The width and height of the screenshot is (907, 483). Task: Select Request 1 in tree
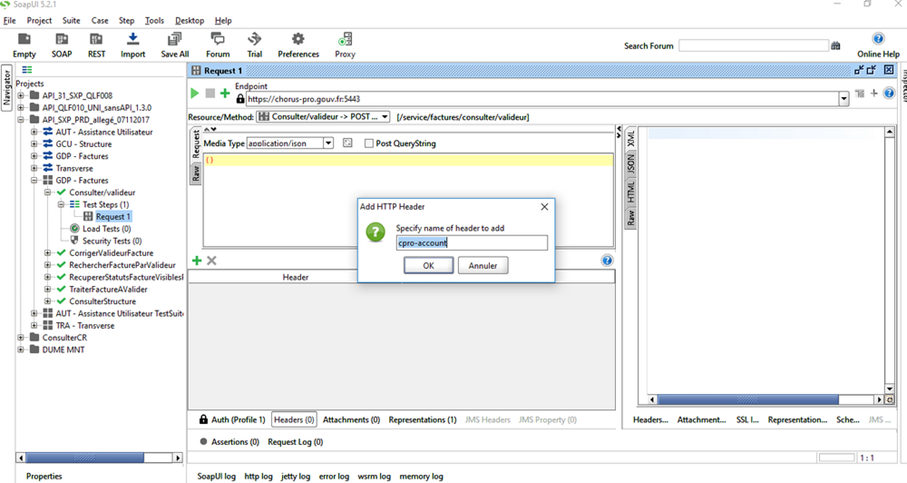(x=113, y=216)
